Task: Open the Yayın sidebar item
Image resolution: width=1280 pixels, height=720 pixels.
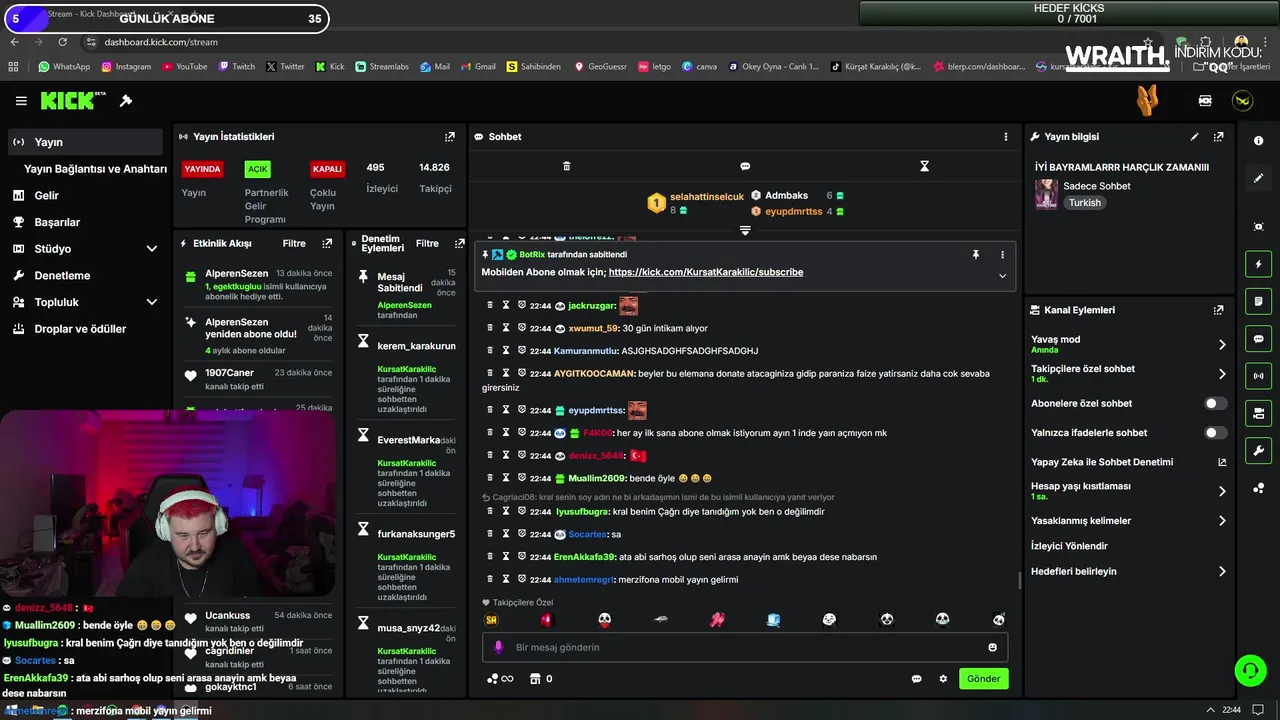Action: point(85,142)
